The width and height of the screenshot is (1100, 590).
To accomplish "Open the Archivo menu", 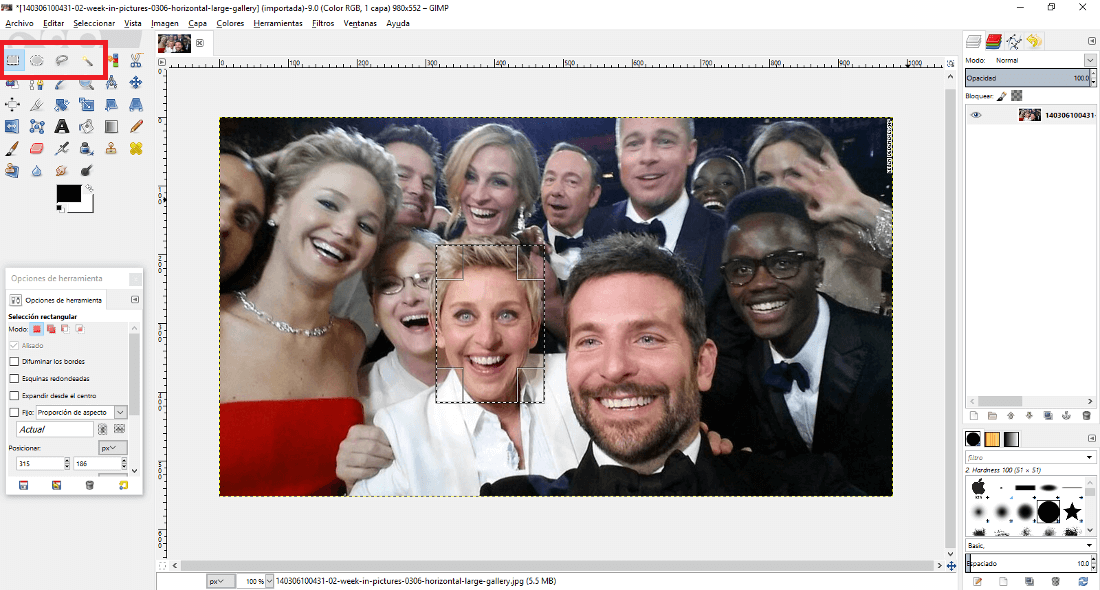I will coord(20,23).
